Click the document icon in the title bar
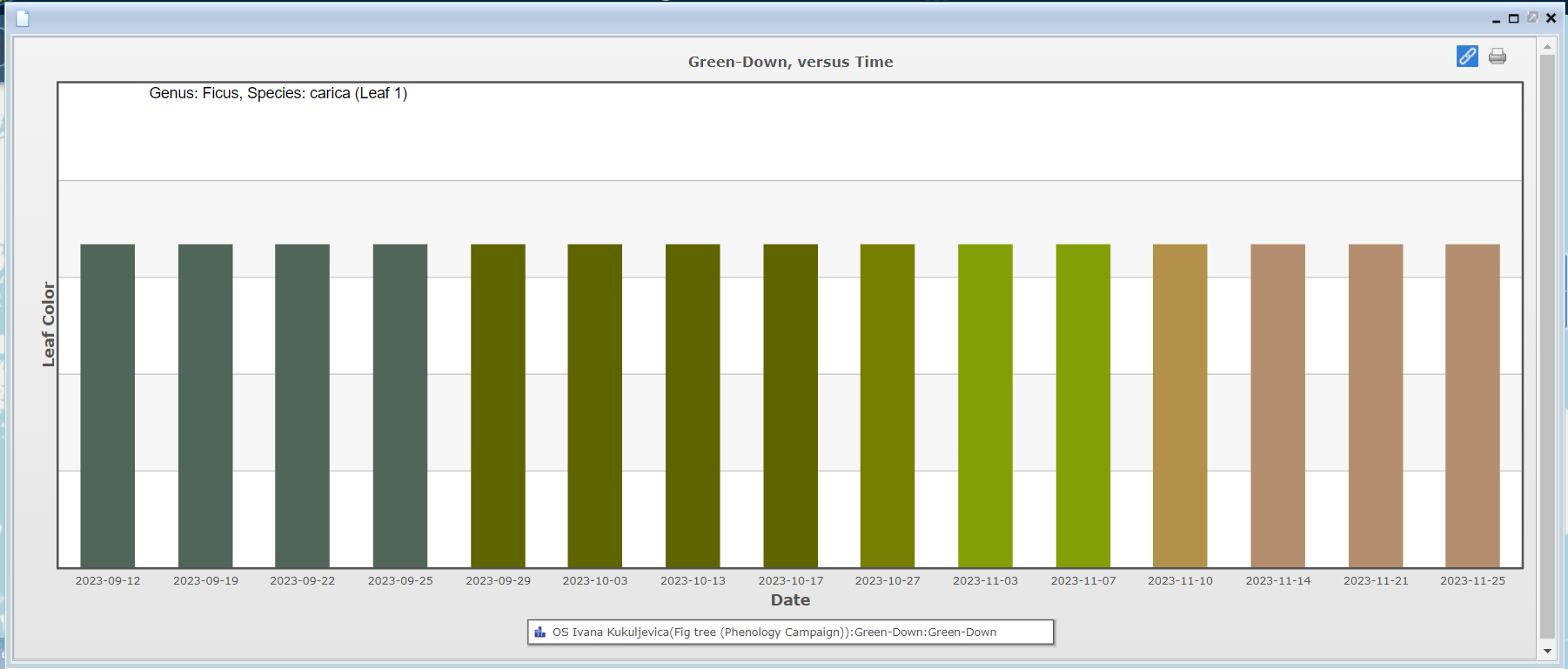 pos(23,18)
